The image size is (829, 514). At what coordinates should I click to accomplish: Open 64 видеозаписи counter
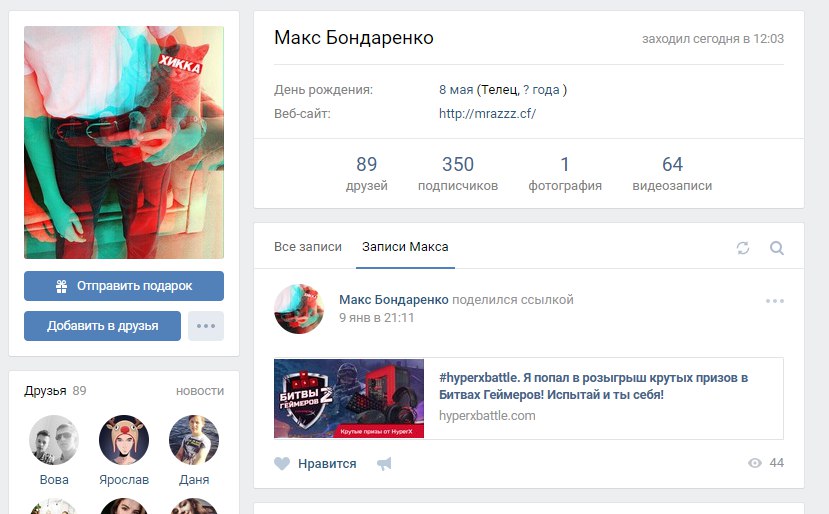pos(672,173)
